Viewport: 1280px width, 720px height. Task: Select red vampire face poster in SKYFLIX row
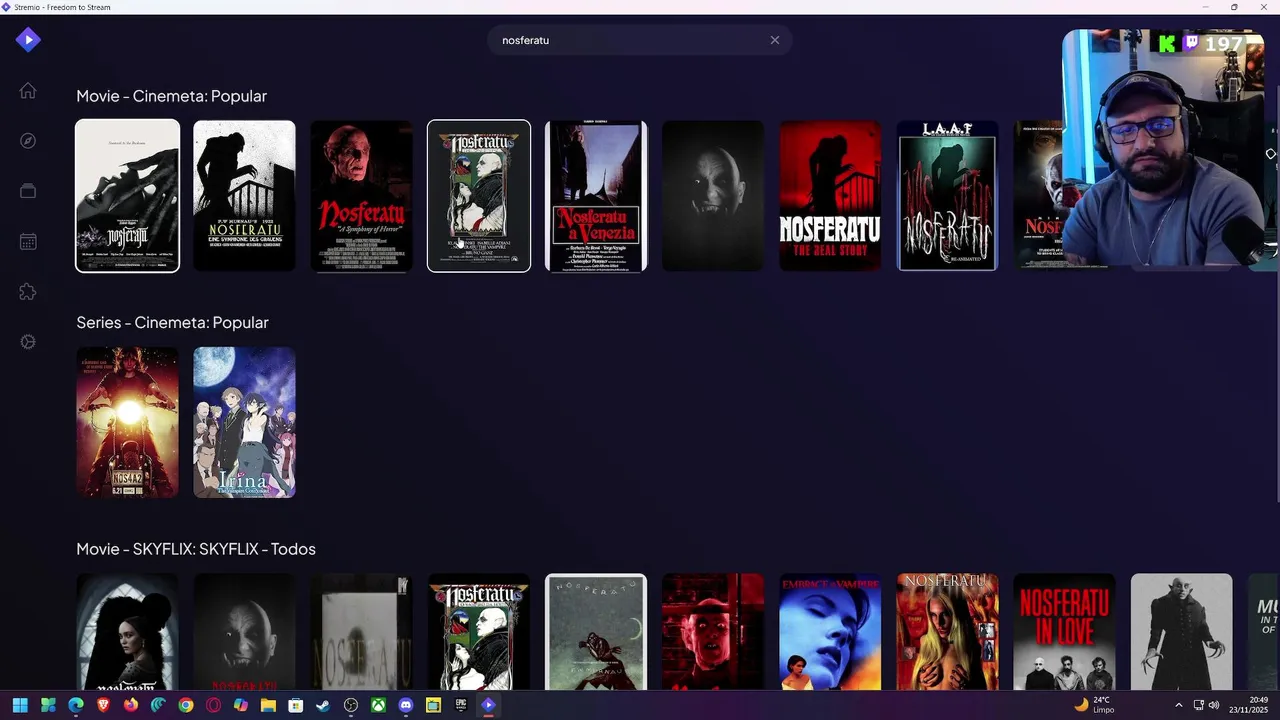tap(713, 632)
